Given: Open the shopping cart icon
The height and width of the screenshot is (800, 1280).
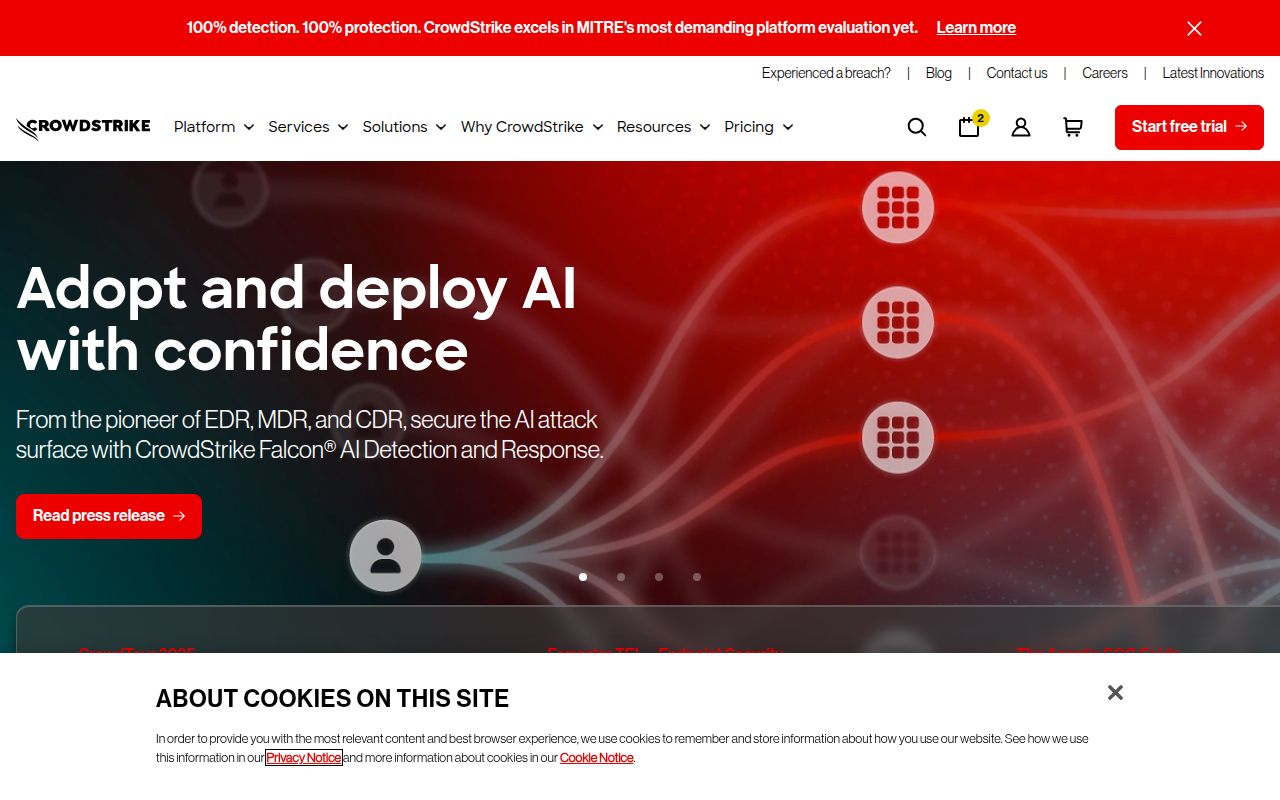Looking at the screenshot, I should point(1072,127).
